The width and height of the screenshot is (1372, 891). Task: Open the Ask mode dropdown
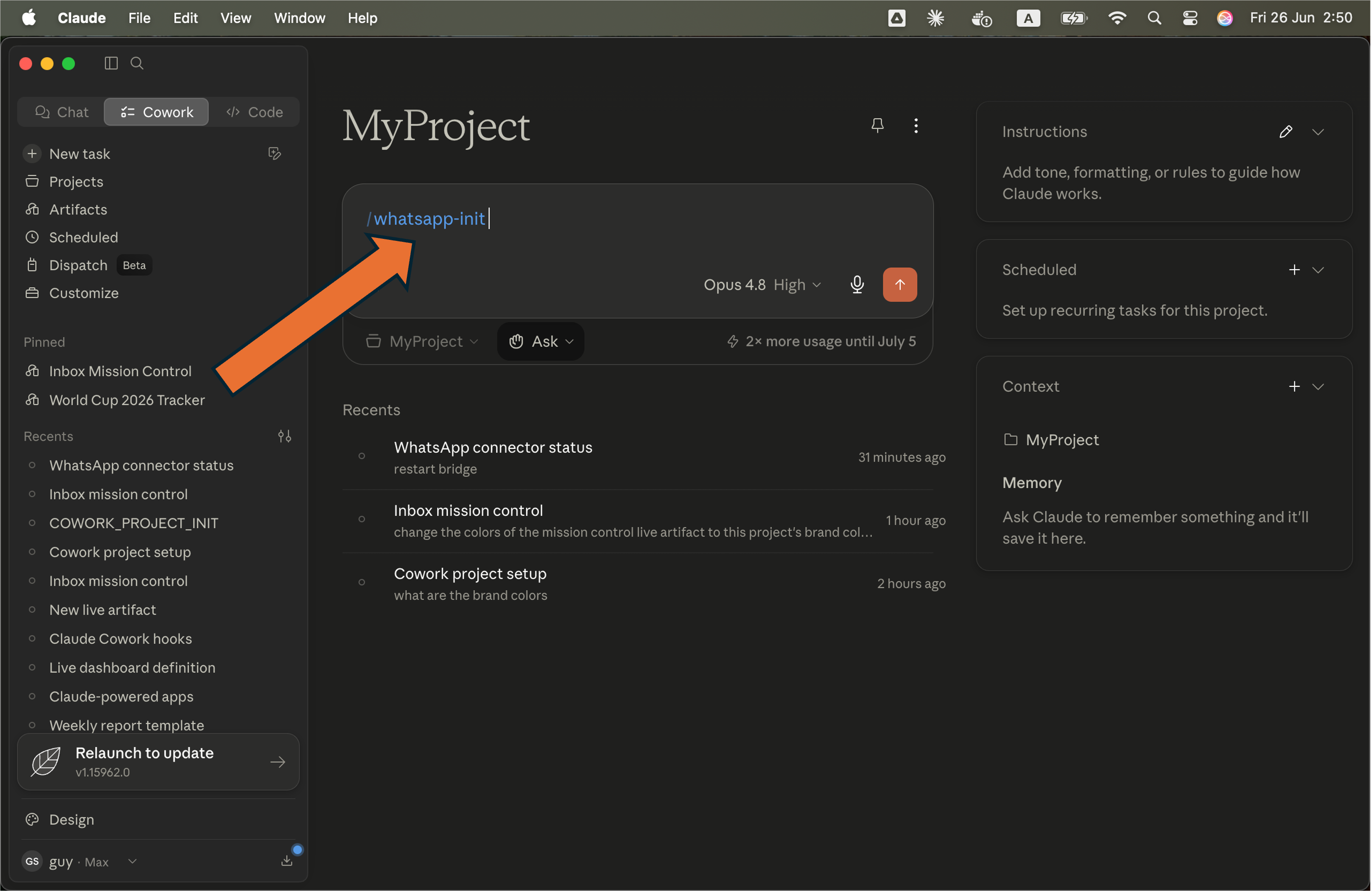click(x=541, y=341)
